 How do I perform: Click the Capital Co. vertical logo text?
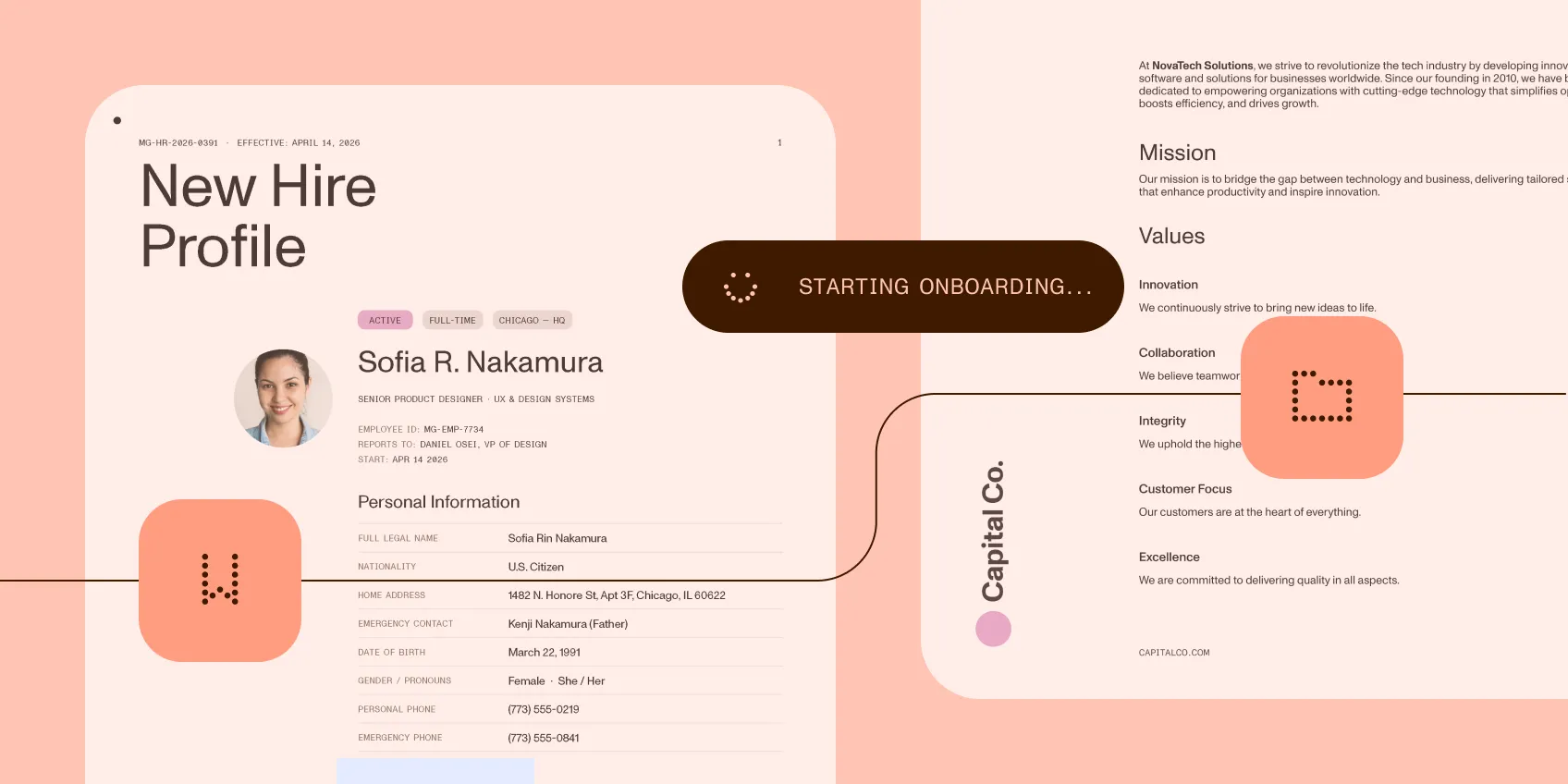tap(993, 531)
